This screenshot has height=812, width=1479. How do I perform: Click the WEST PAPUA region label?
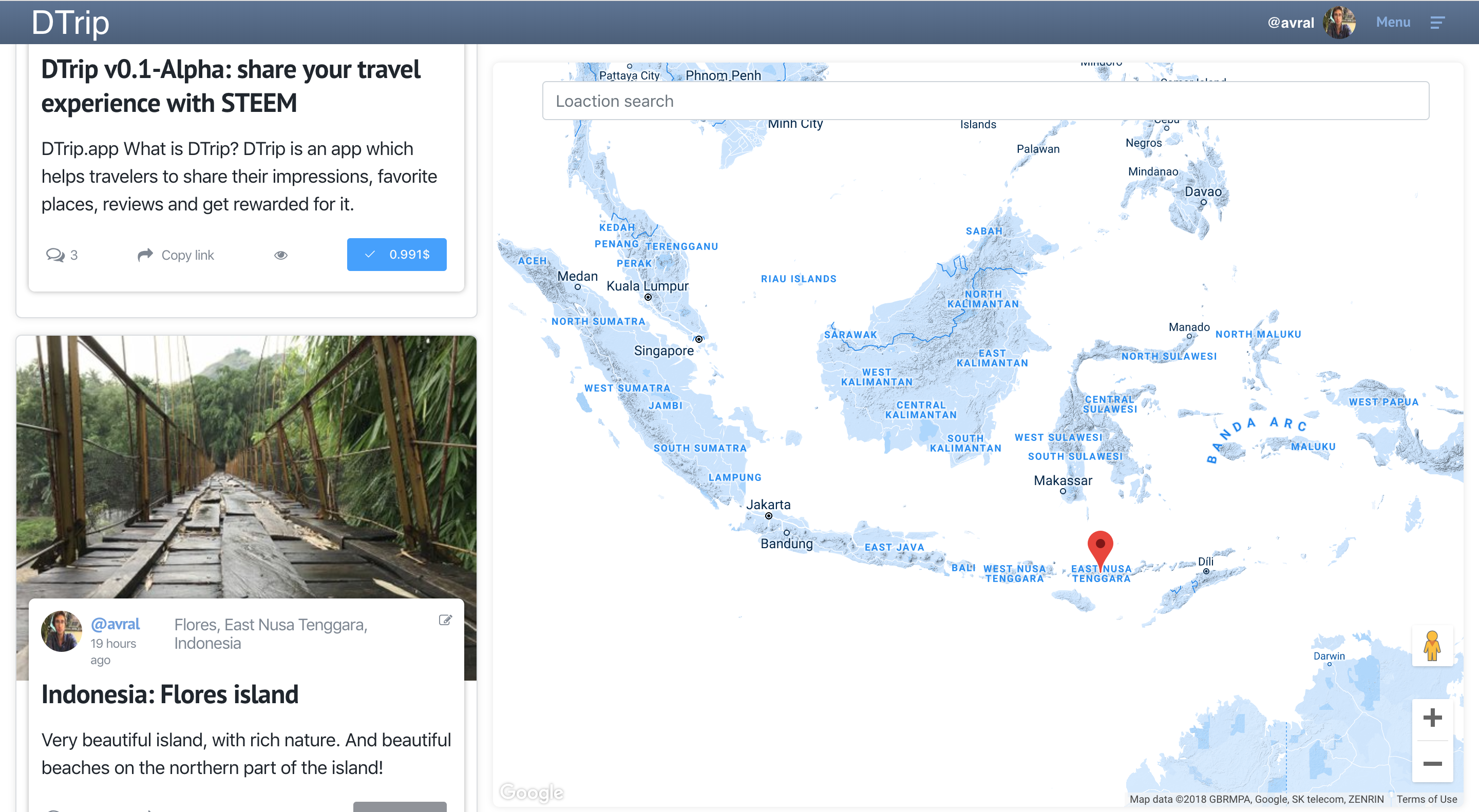[x=1383, y=402]
